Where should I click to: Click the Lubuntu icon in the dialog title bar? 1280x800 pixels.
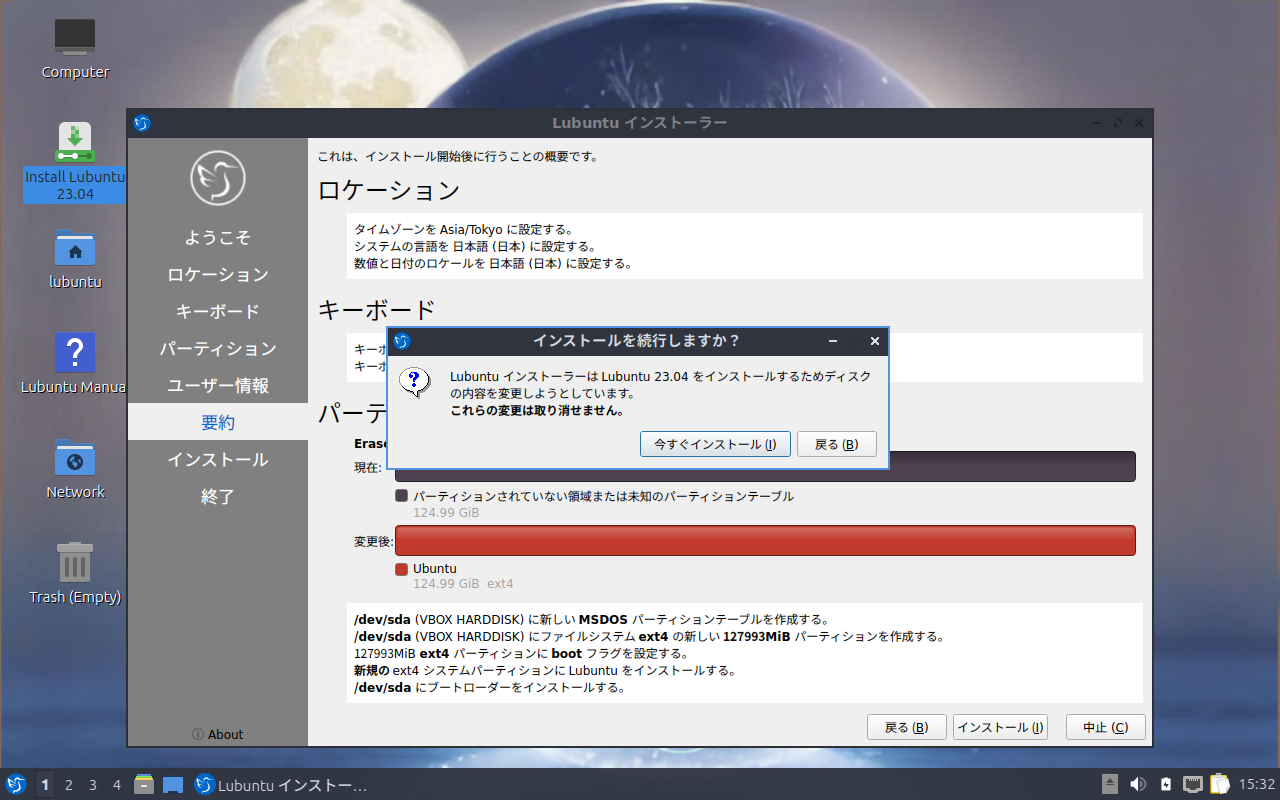[401, 341]
